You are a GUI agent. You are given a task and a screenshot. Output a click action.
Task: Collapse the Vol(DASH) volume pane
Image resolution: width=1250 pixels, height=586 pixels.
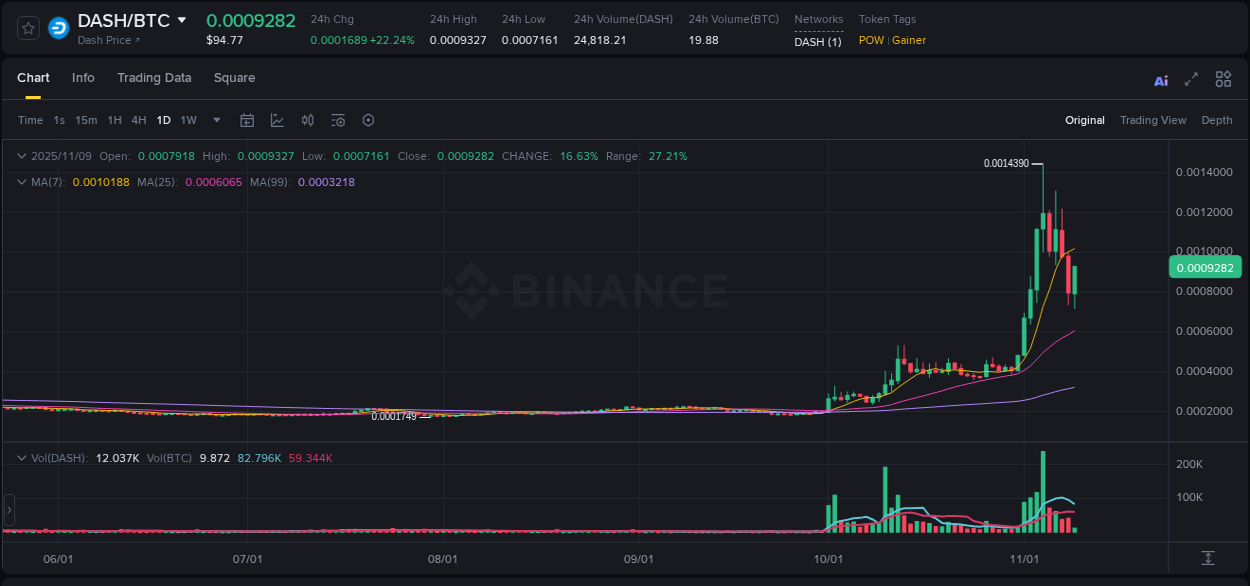pos(21,456)
